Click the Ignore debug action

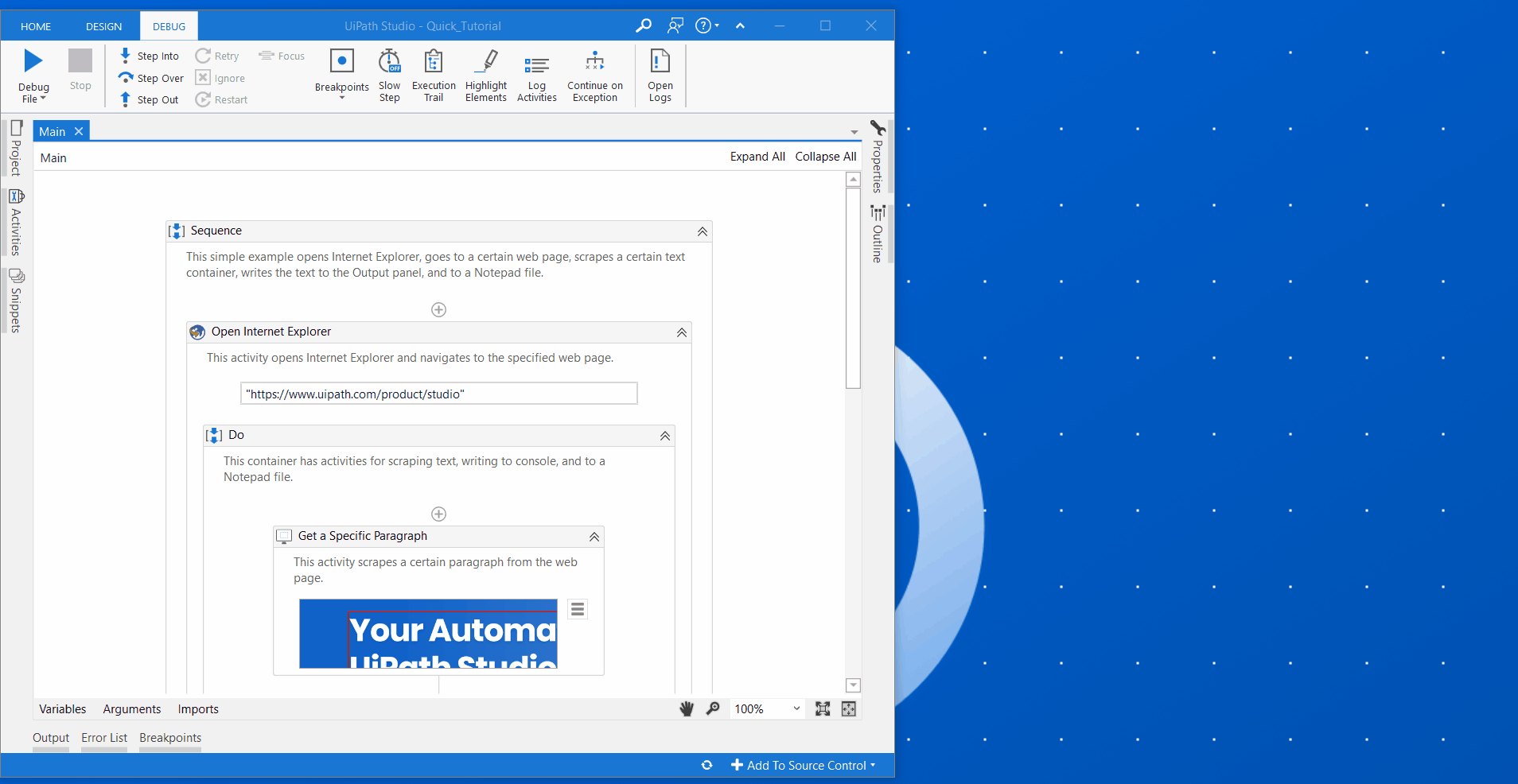[220, 78]
